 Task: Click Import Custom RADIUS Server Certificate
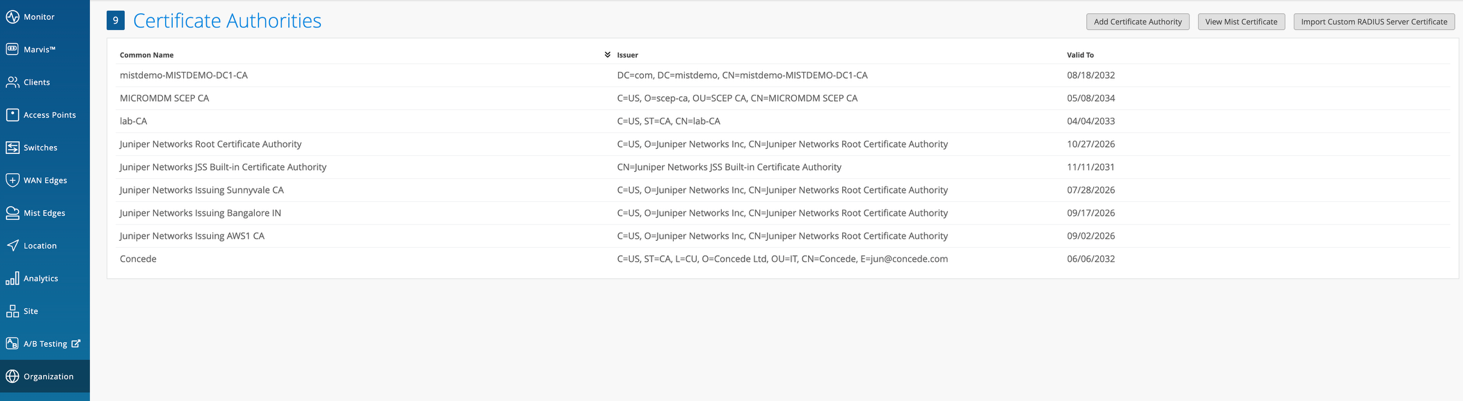point(1373,22)
